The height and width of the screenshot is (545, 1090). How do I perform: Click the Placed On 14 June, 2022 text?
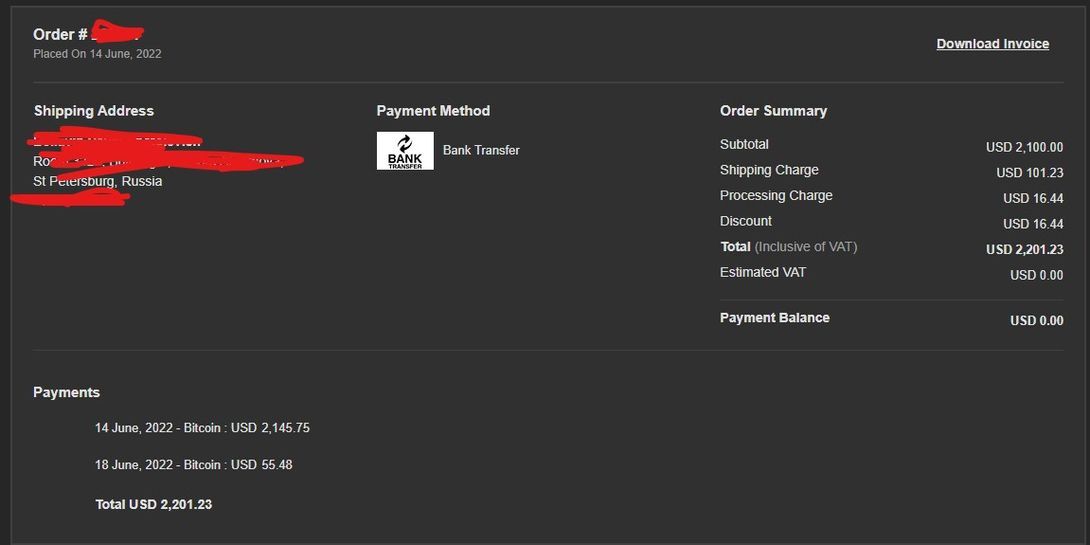click(97, 54)
